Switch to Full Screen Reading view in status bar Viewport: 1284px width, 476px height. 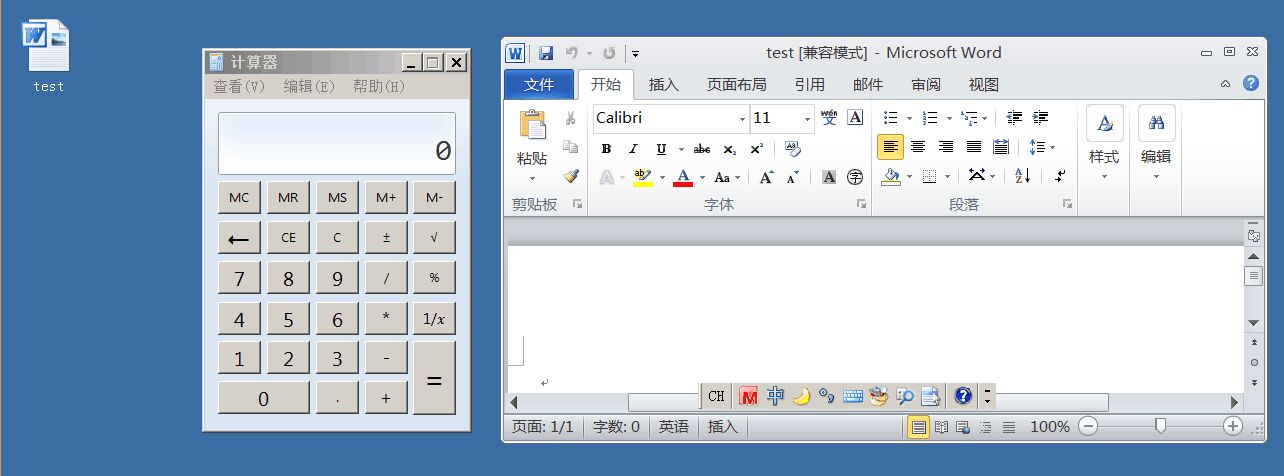(x=940, y=427)
